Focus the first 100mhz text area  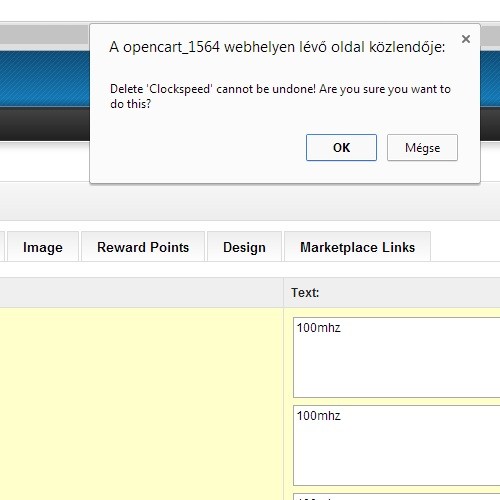(x=397, y=357)
